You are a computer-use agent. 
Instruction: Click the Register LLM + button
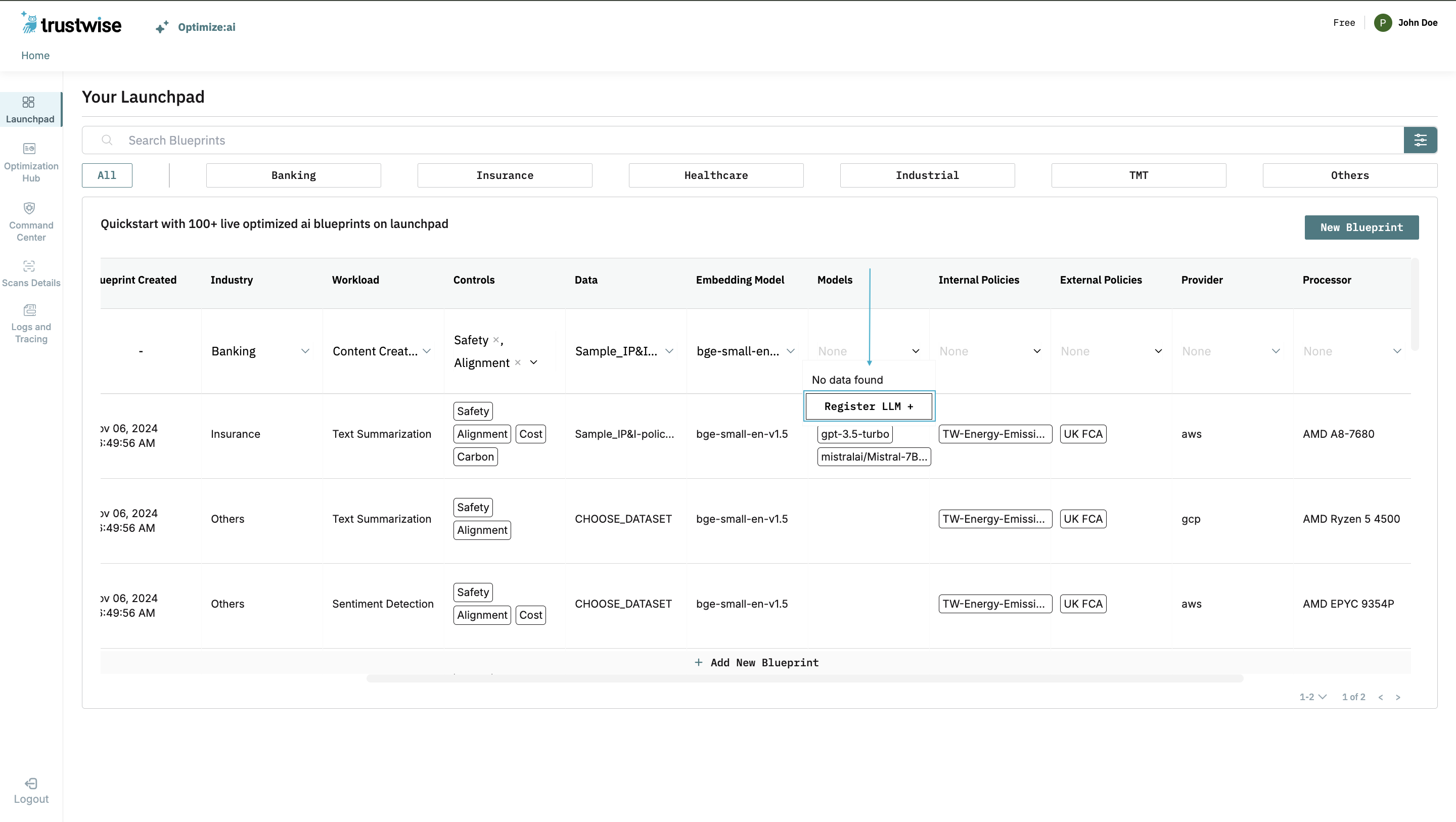click(869, 406)
